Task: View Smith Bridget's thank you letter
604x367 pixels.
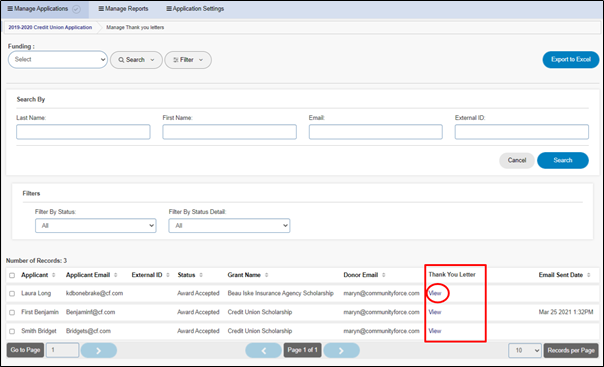Action: click(x=435, y=331)
